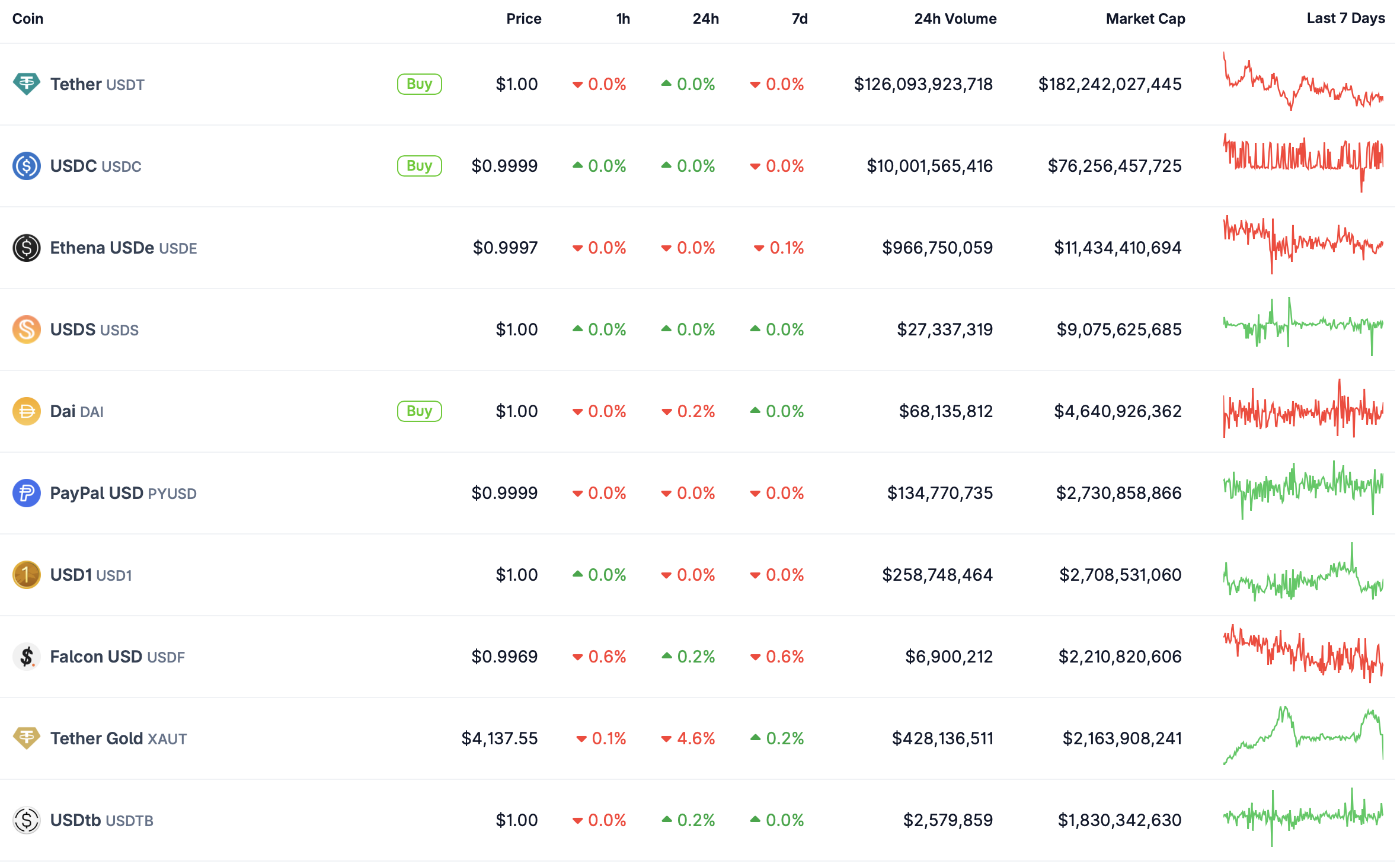
Task: Click the USDC coin logo icon
Action: coord(27,166)
